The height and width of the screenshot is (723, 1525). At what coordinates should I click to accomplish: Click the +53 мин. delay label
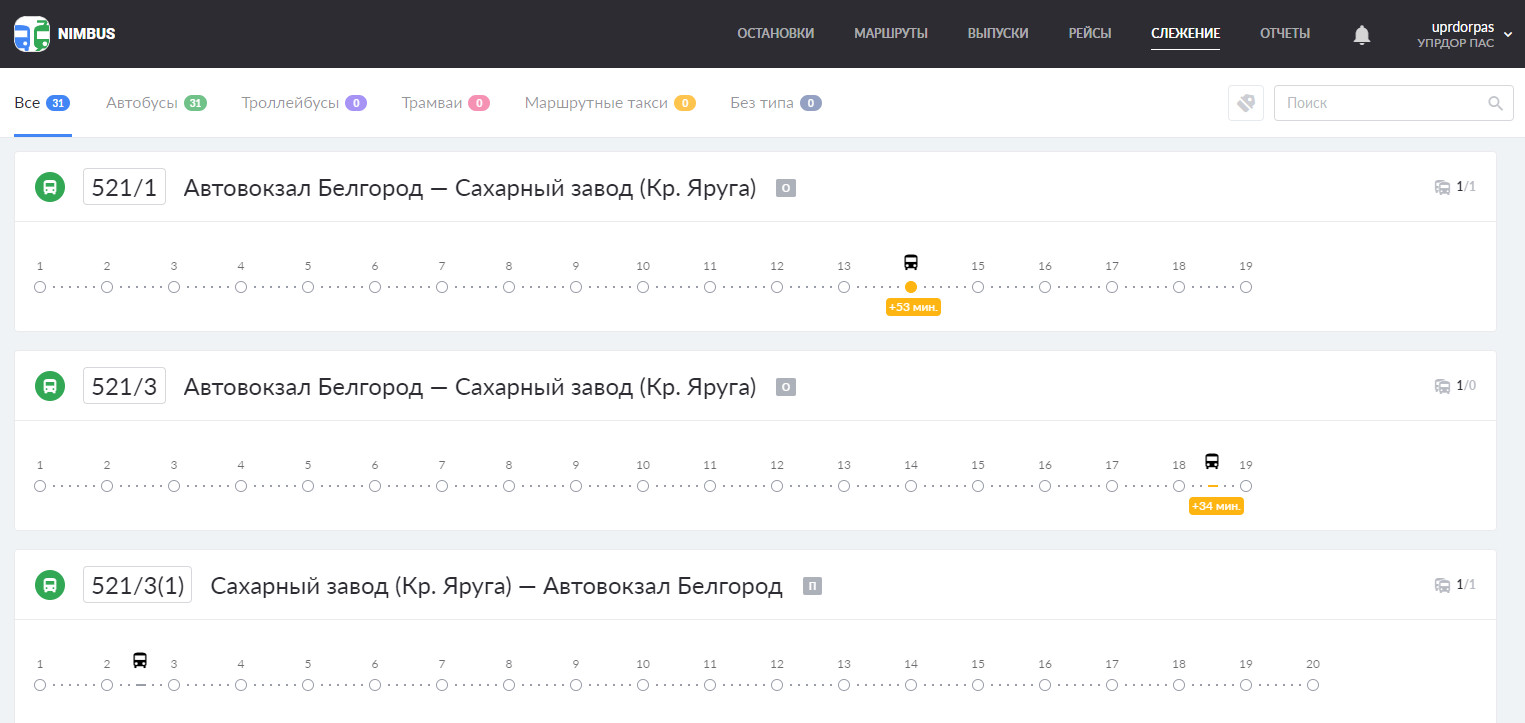pos(914,307)
